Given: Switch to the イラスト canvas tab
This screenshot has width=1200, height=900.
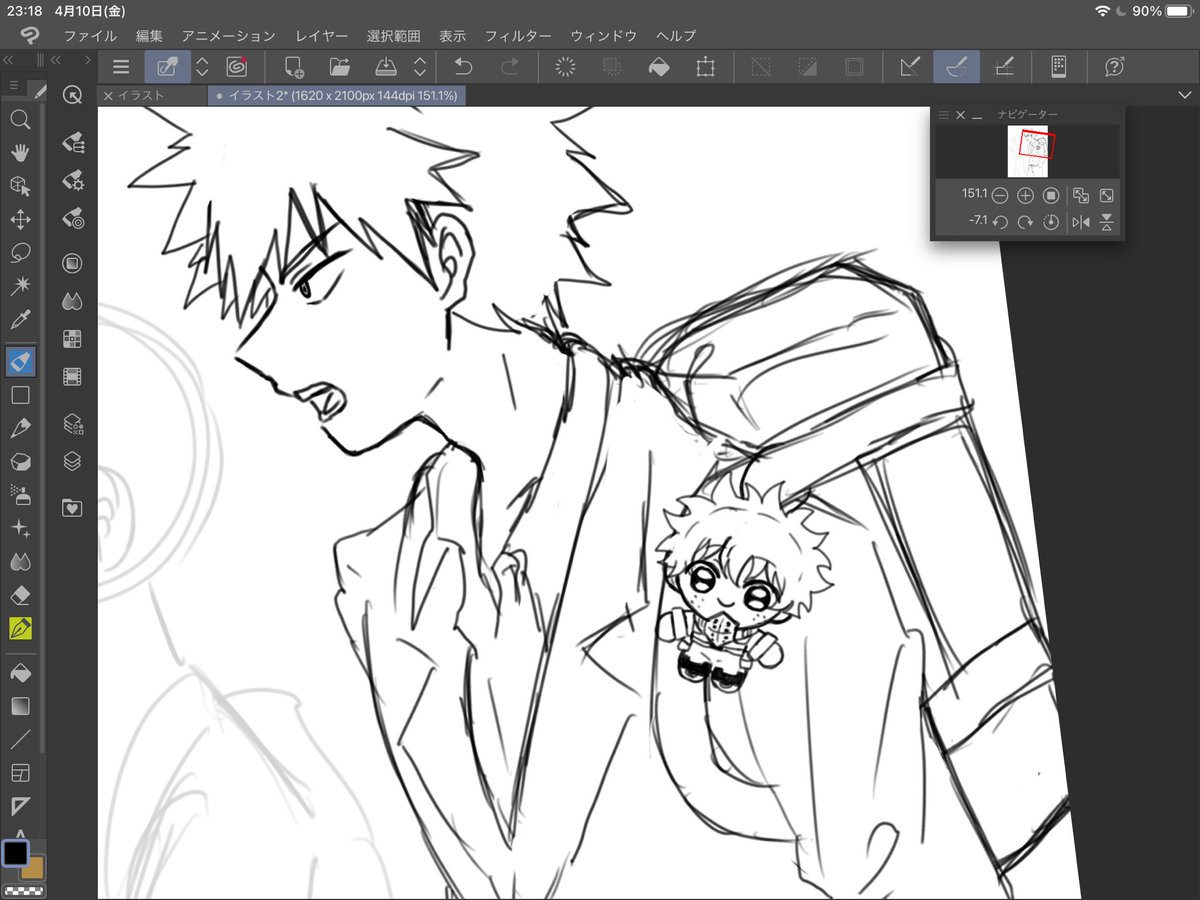Looking at the screenshot, I should click(141, 96).
